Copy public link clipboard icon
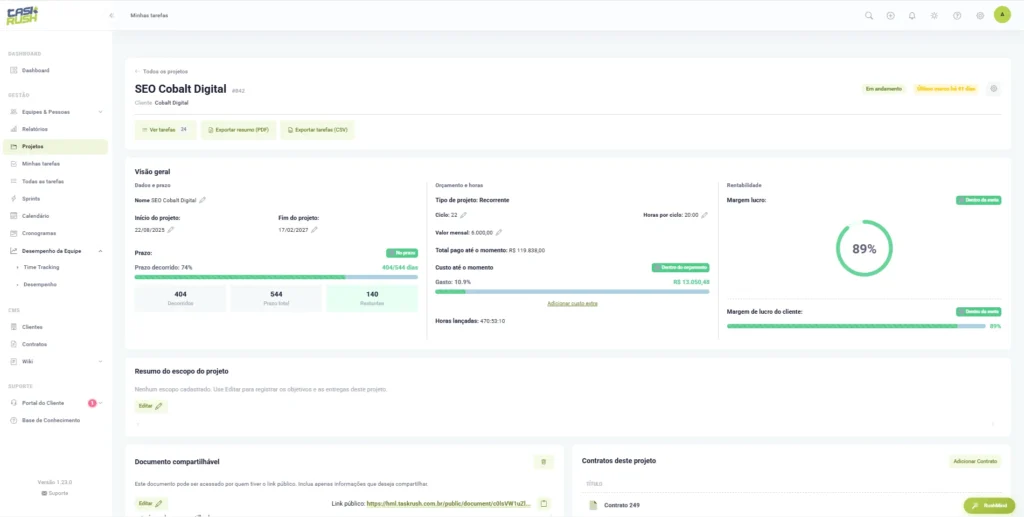 543,503
